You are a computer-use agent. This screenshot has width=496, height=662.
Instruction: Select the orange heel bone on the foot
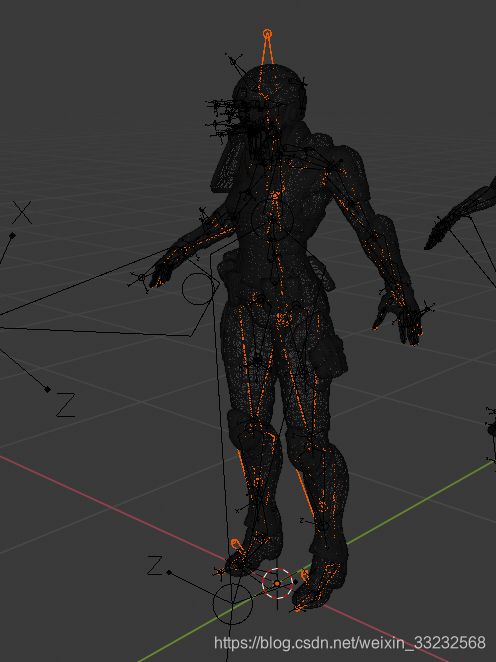click(236, 545)
